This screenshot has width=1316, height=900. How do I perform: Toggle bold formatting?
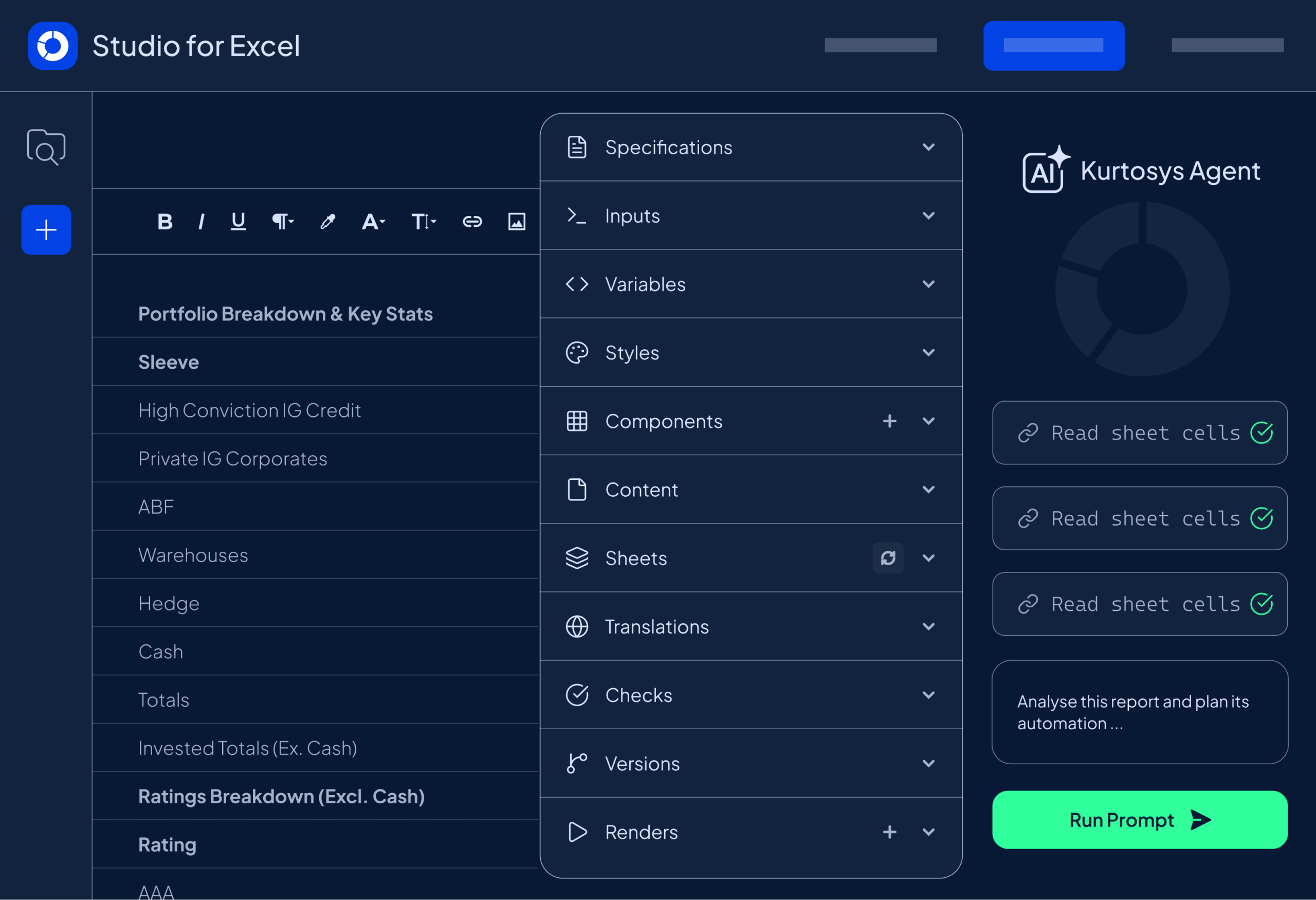pyautogui.click(x=165, y=222)
